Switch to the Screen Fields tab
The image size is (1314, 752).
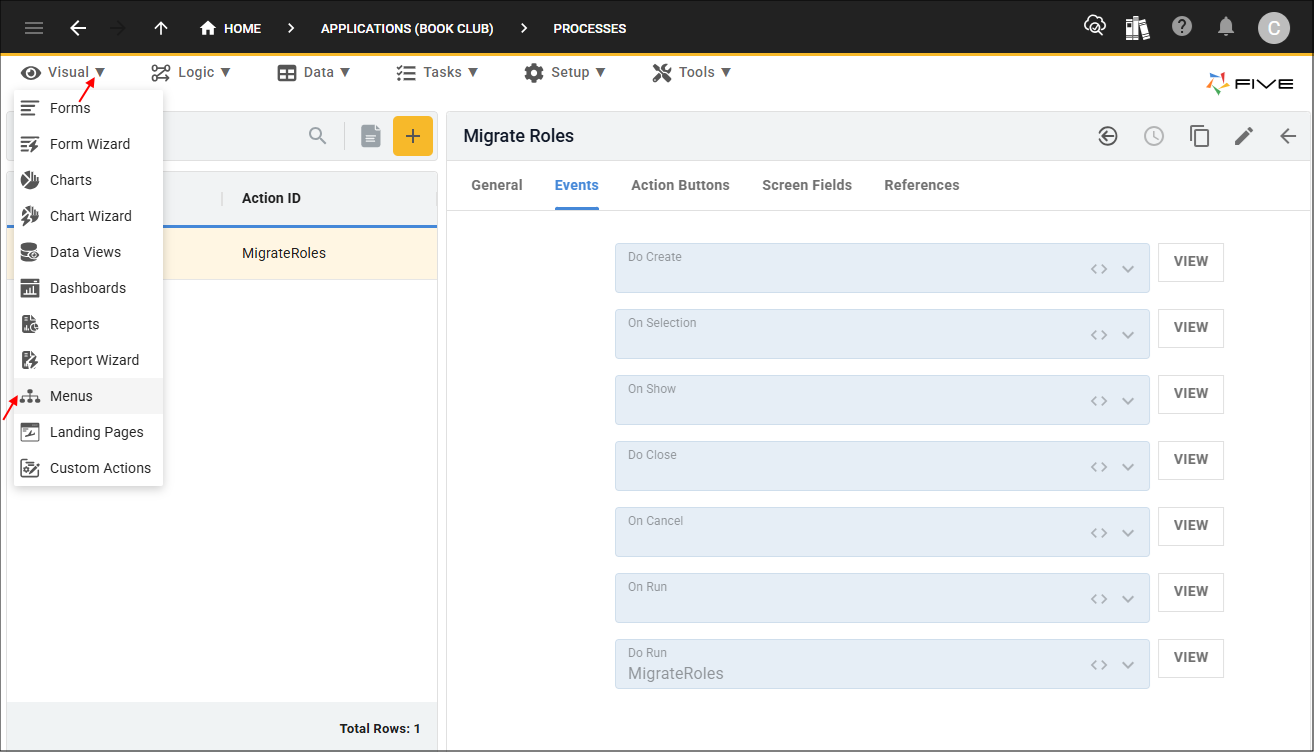pyautogui.click(x=807, y=185)
